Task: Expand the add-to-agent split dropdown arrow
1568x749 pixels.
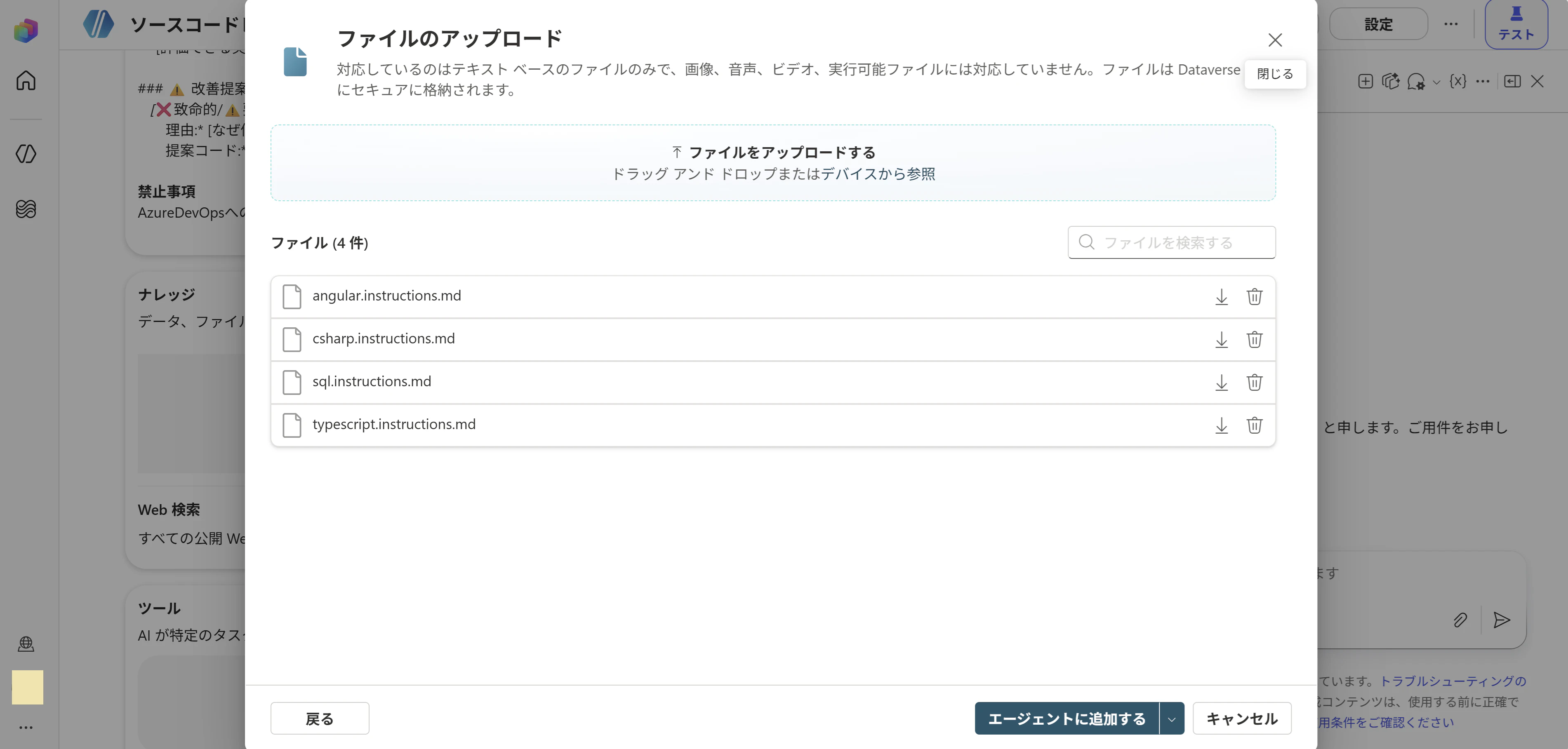Action: (1172, 718)
